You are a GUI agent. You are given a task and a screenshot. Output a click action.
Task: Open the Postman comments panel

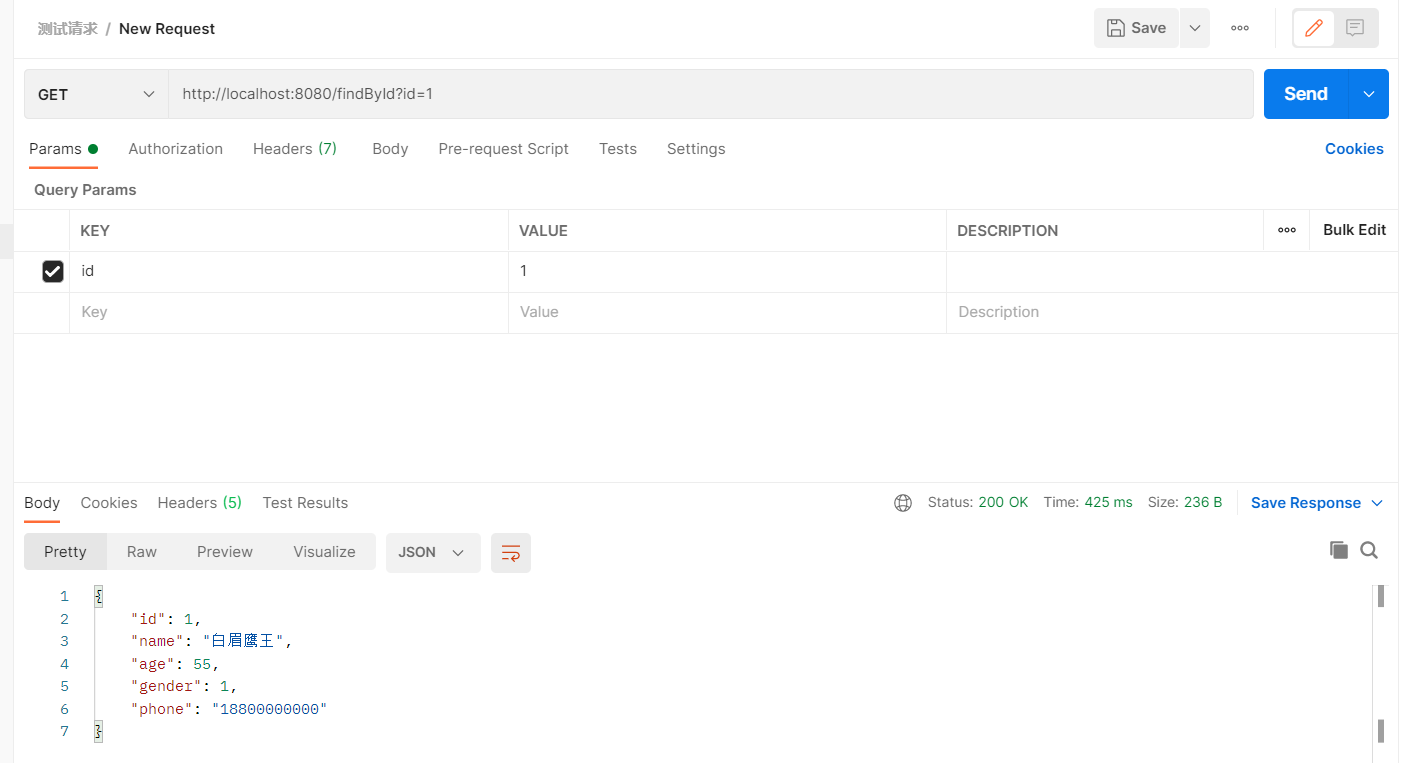tap(1356, 28)
